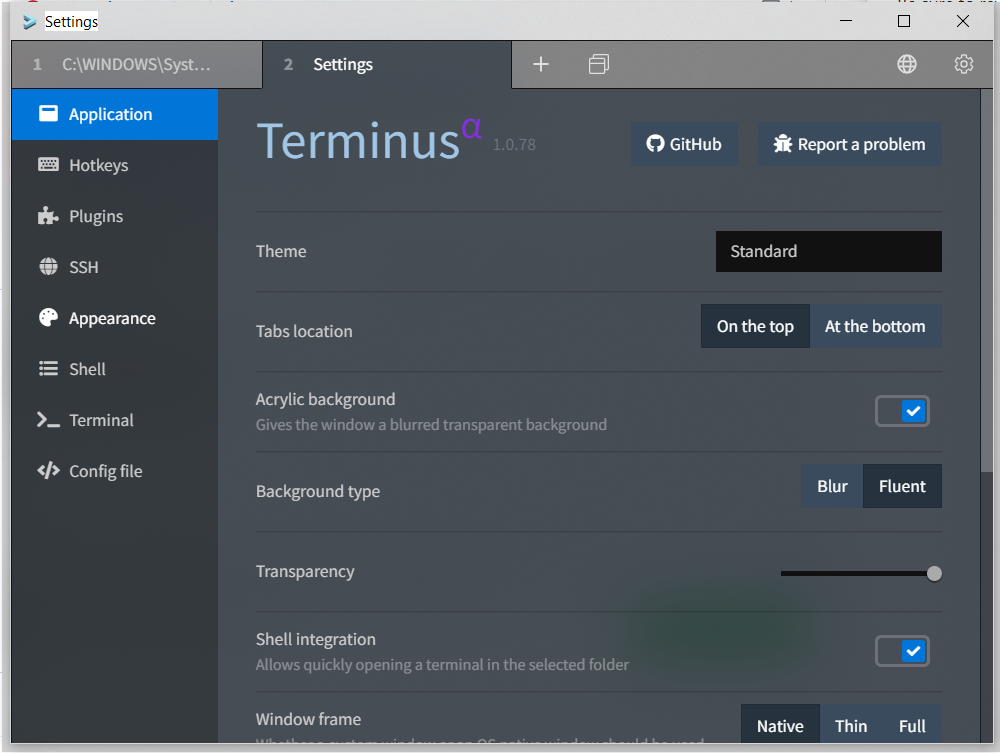Select Full window frame
1000x753 pixels.
pyautogui.click(x=912, y=726)
